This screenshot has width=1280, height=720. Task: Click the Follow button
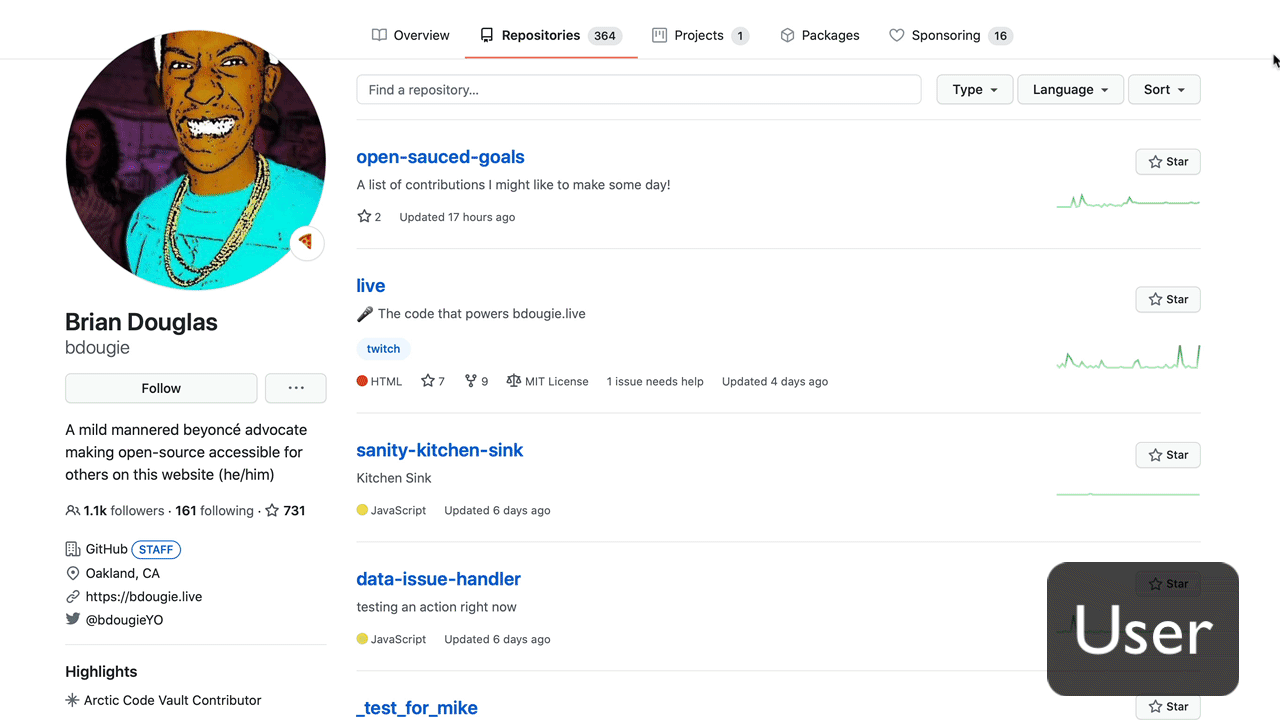click(x=160, y=388)
